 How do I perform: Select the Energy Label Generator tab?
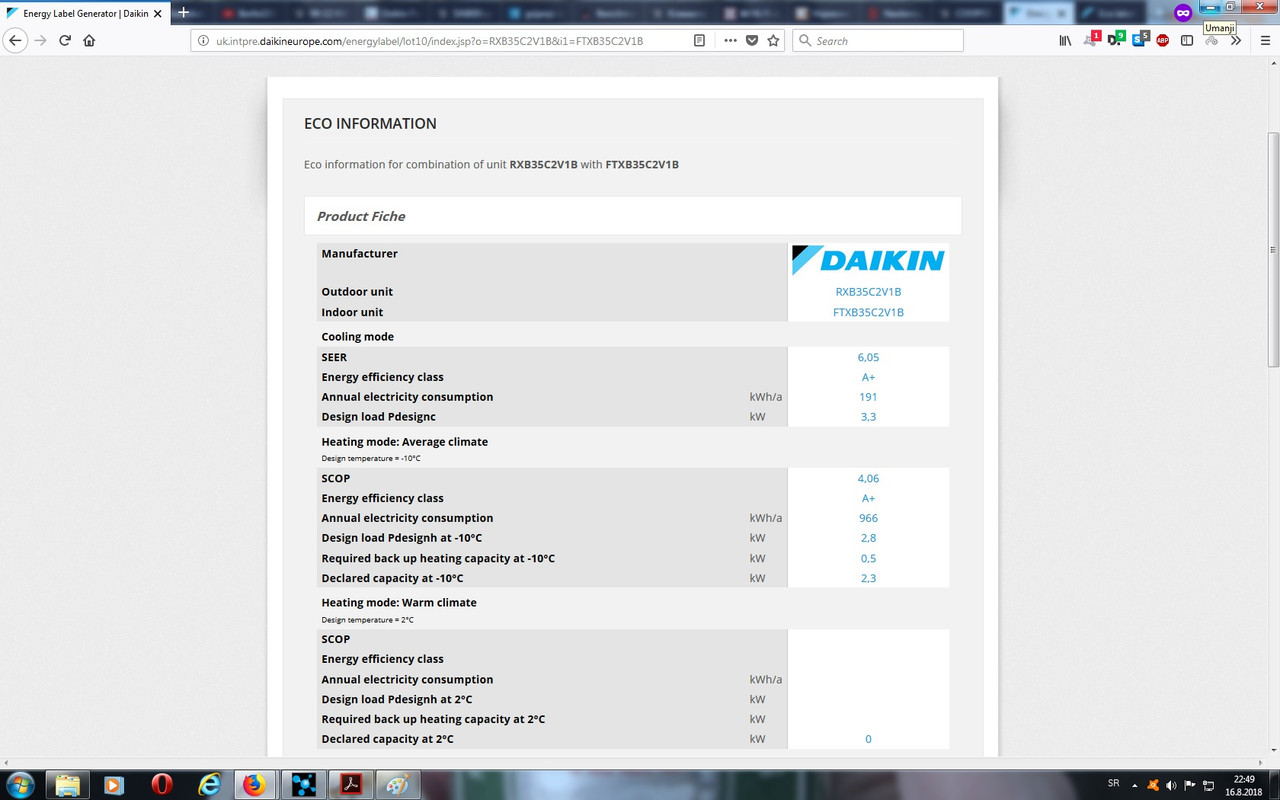click(x=86, y=13)
